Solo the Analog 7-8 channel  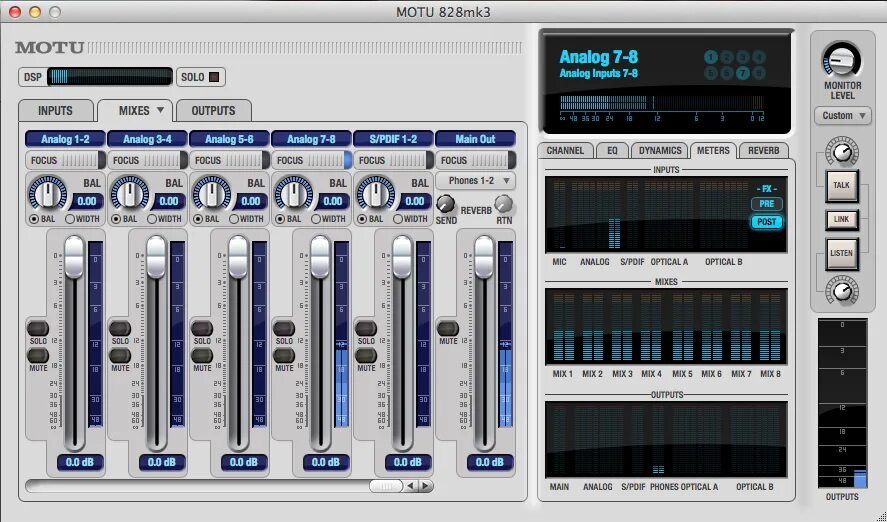[284, 328]
